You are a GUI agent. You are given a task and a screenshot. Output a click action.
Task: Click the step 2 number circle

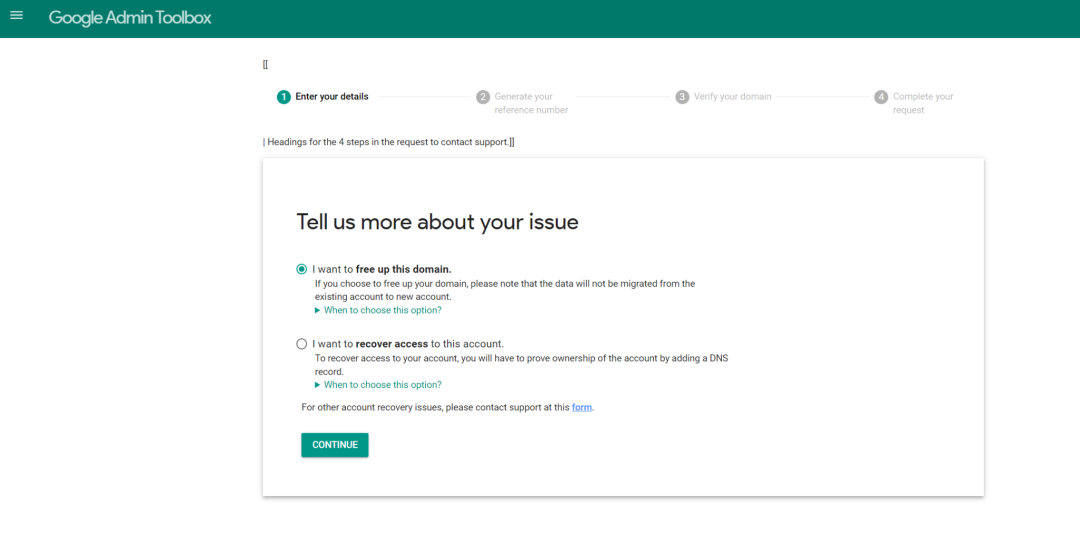(483, 97)
